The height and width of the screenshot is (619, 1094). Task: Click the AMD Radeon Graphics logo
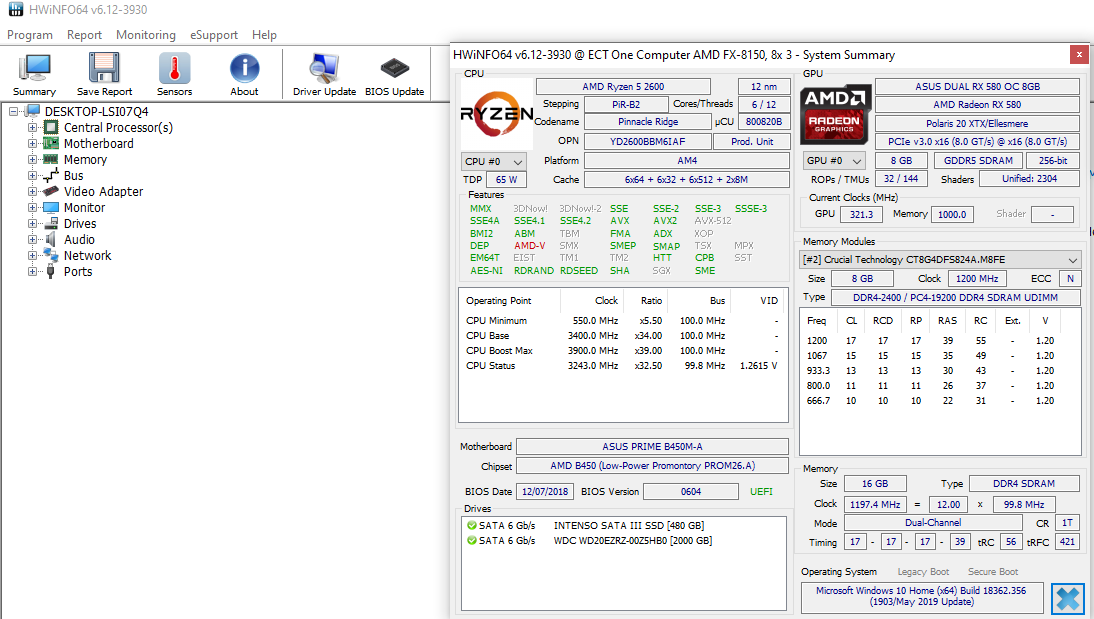(x=834, y=114)
